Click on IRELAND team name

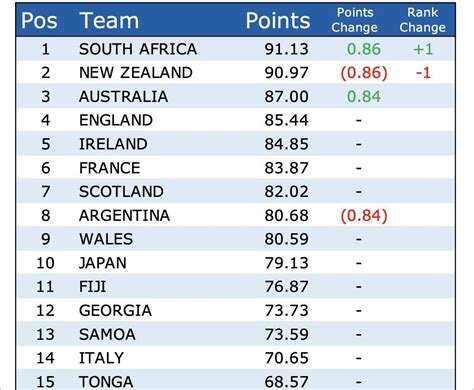[113, 144]
